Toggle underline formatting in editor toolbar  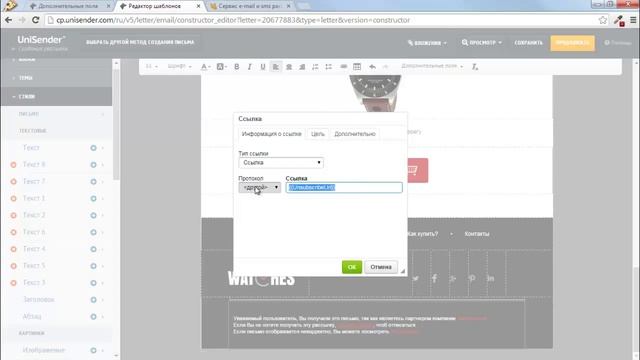coord(262,67)
